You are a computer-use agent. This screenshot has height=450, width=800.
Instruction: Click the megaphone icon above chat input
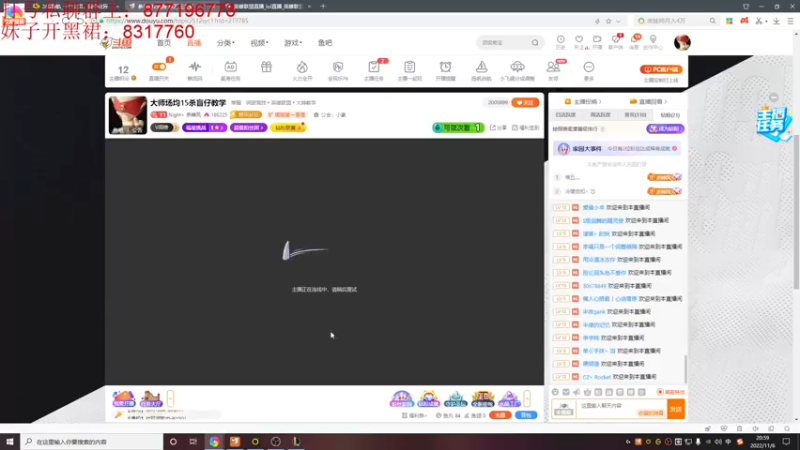pyautogui.click(x=577, y=392)
